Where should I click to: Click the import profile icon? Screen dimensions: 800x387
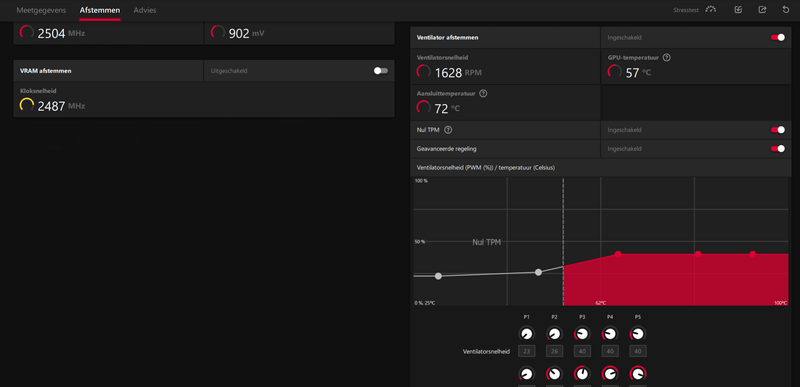[738, 10]
